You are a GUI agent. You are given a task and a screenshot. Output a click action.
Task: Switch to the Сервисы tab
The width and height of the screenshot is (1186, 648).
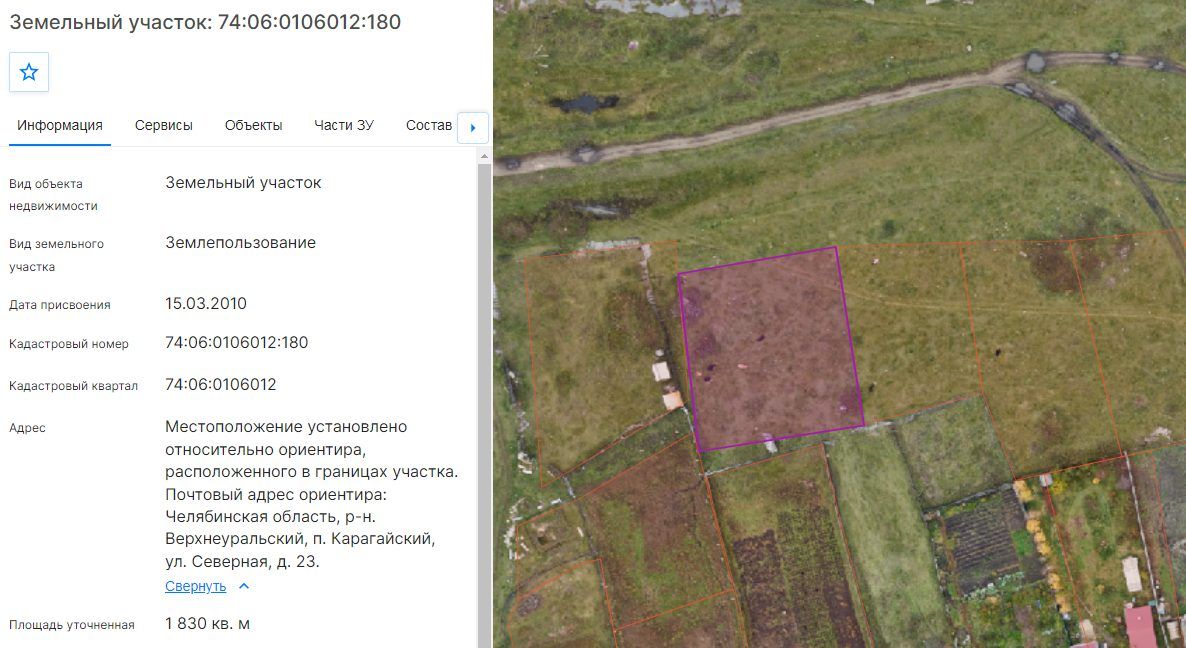point(163,126)
